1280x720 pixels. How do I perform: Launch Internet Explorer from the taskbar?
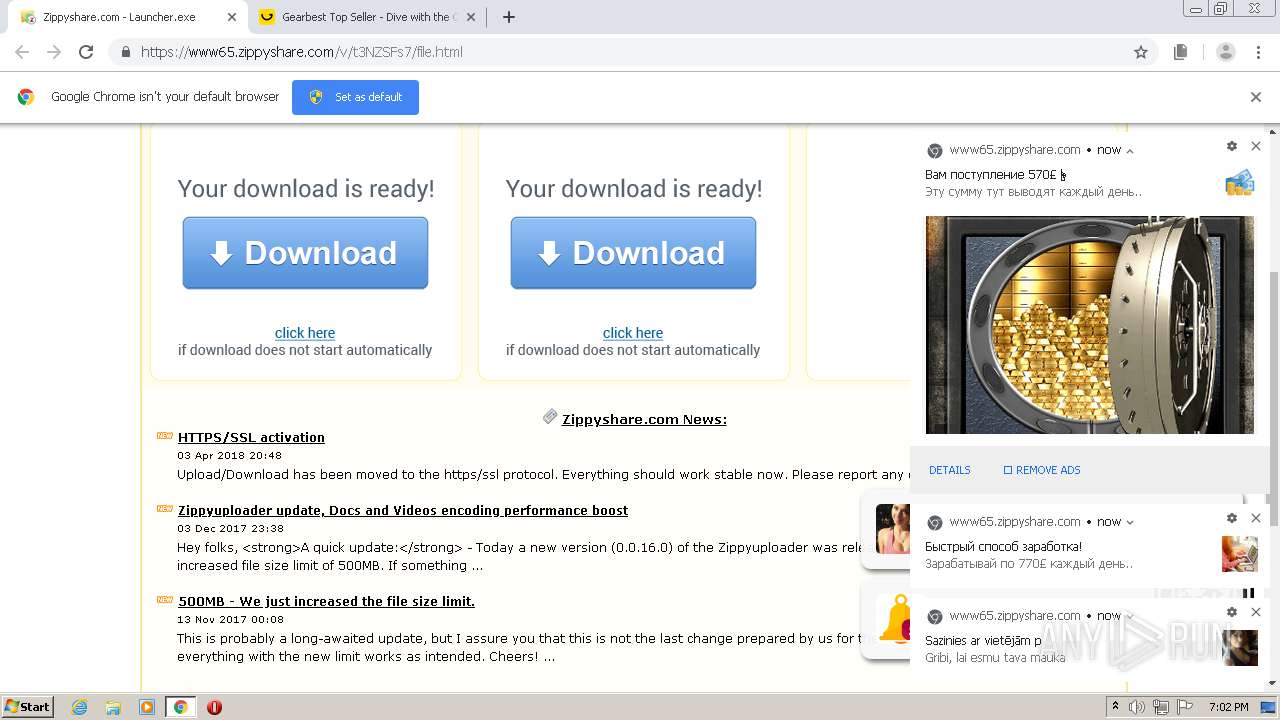pyautogui.click(x=79, y=707)
